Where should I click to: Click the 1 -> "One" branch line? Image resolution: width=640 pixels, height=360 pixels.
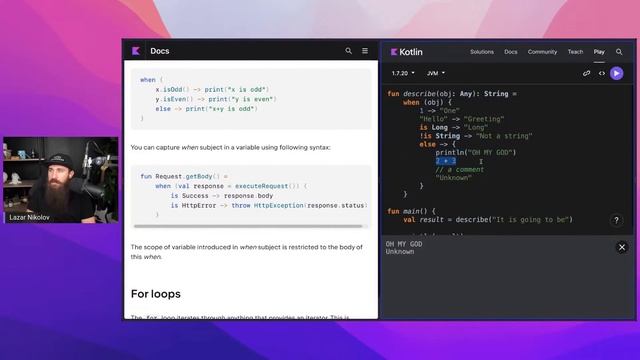tap(440, 111)
